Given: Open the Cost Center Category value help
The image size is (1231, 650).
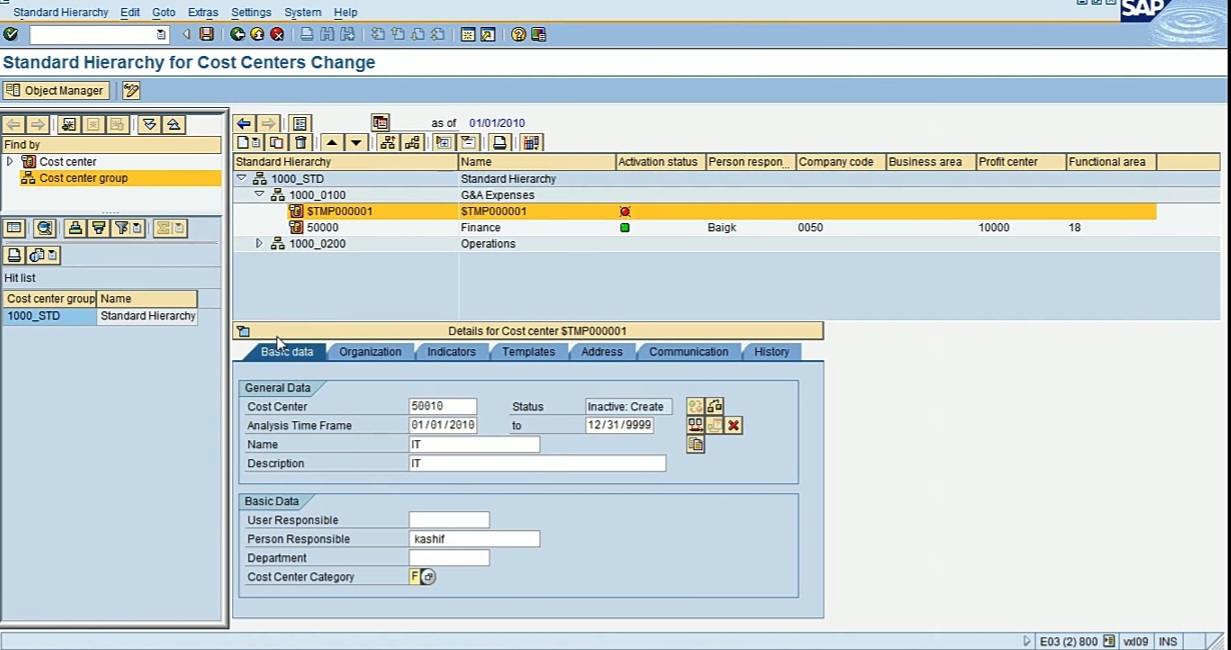Looking at the screenshot, I should (x=429, y=577).
